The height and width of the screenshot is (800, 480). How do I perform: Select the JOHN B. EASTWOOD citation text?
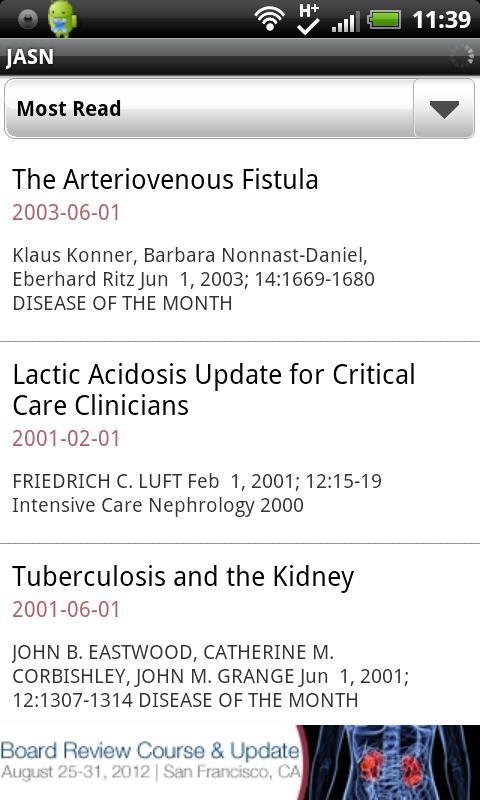pos(211,676)
